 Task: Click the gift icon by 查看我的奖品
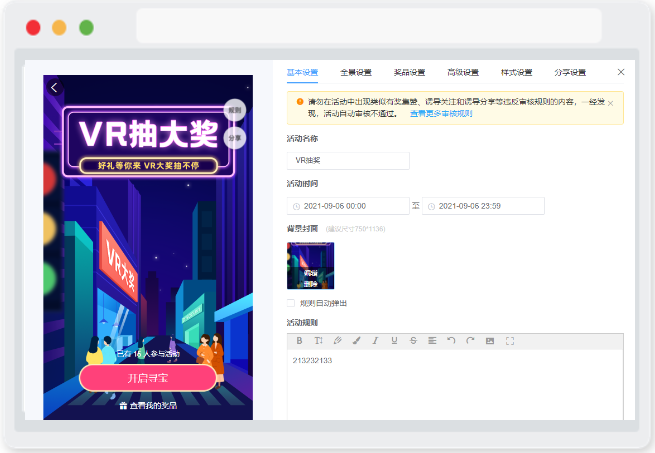coord(123,405)
